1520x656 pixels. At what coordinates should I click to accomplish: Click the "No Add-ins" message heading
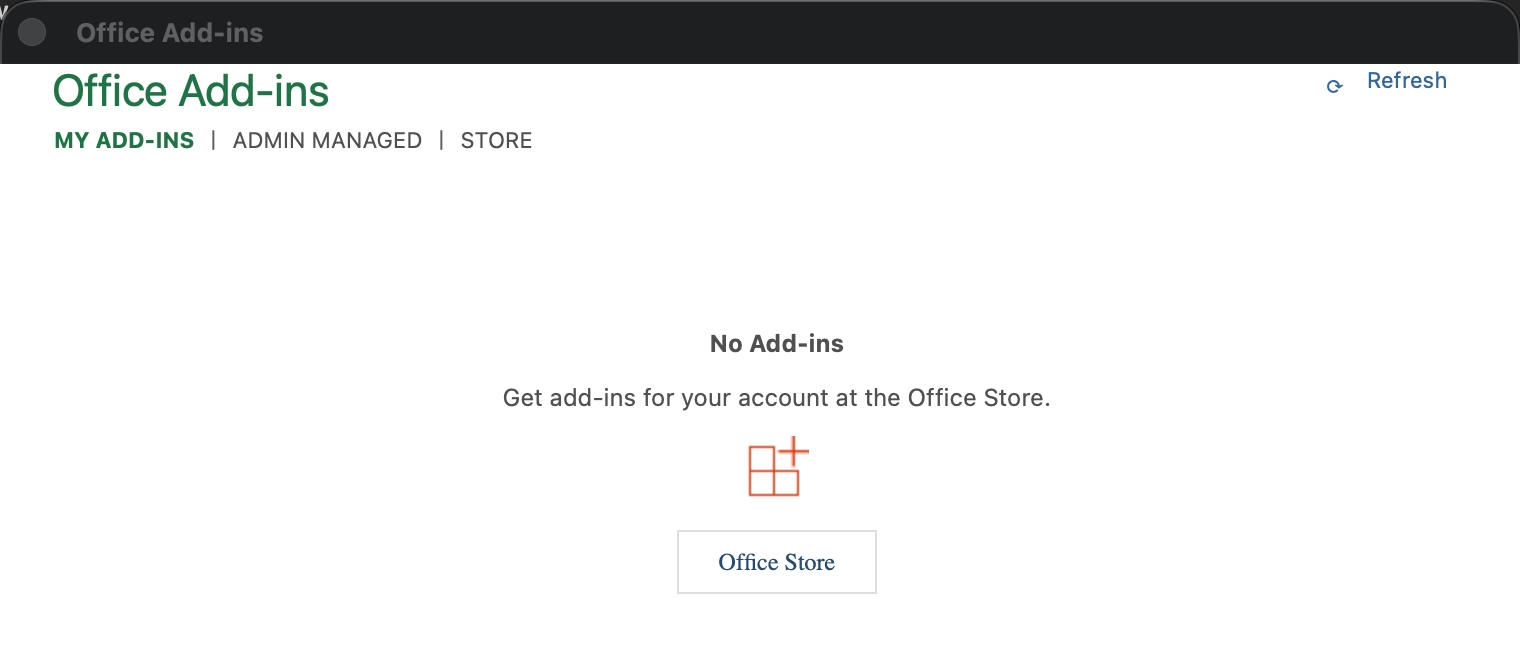777,344
